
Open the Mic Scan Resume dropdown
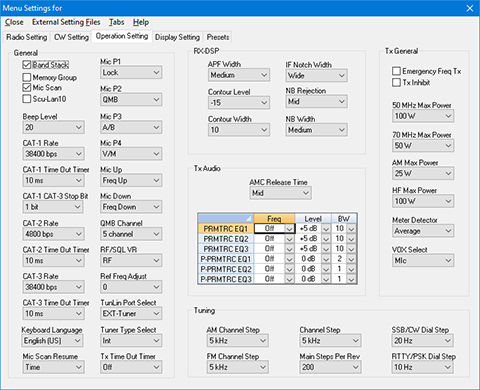point(53,367)
